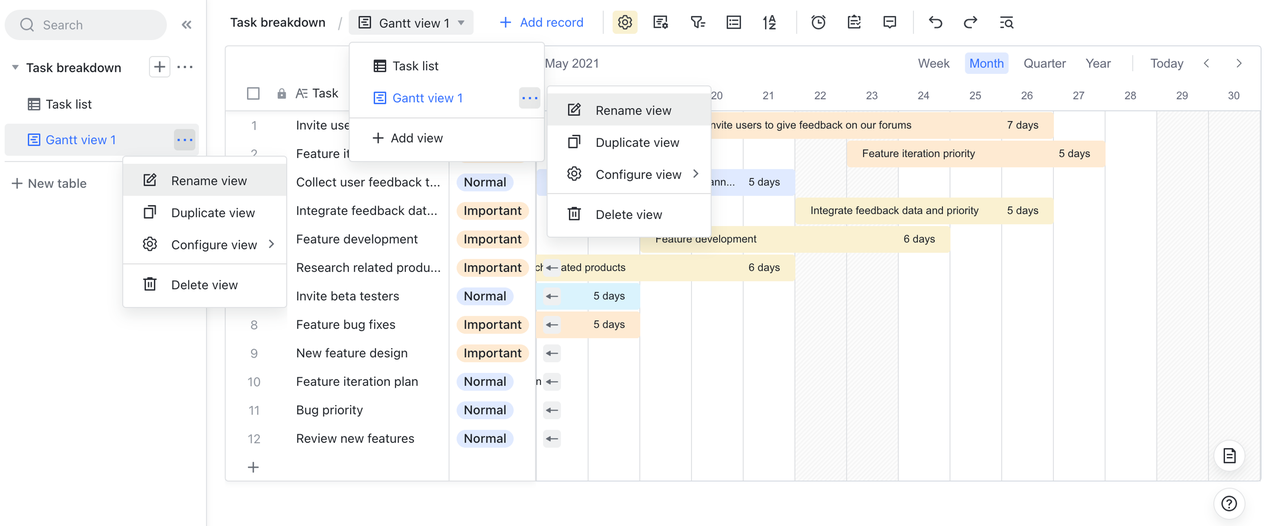Viewport: 1280px width, 526px height.
Task: Click the find records search icon in toolbar
Action: pyautogui.click(x=1006, y=22)
